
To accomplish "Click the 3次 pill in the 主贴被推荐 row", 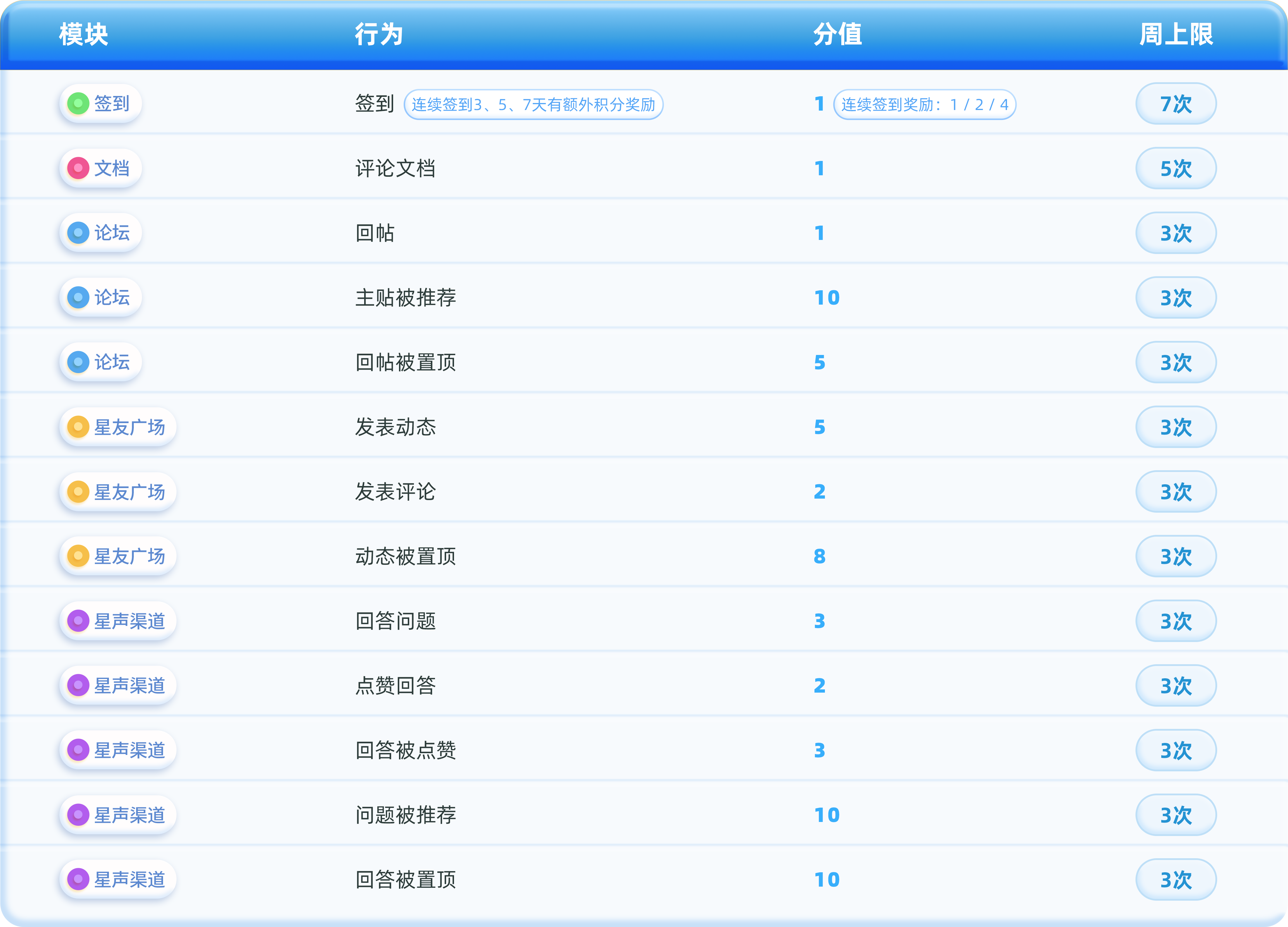I will (x=1176, y=298).
